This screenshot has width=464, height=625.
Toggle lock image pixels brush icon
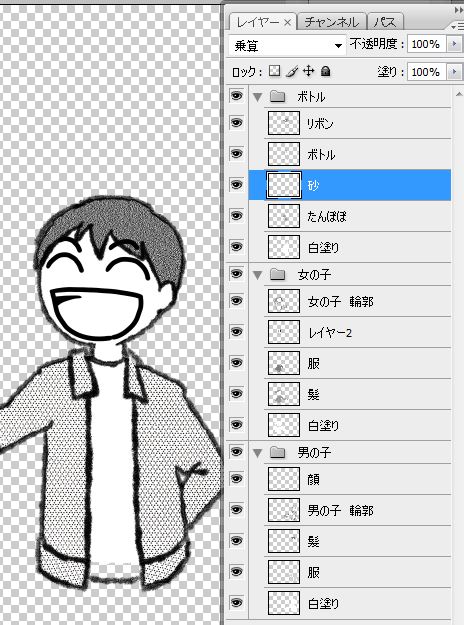tap(291, 71)
